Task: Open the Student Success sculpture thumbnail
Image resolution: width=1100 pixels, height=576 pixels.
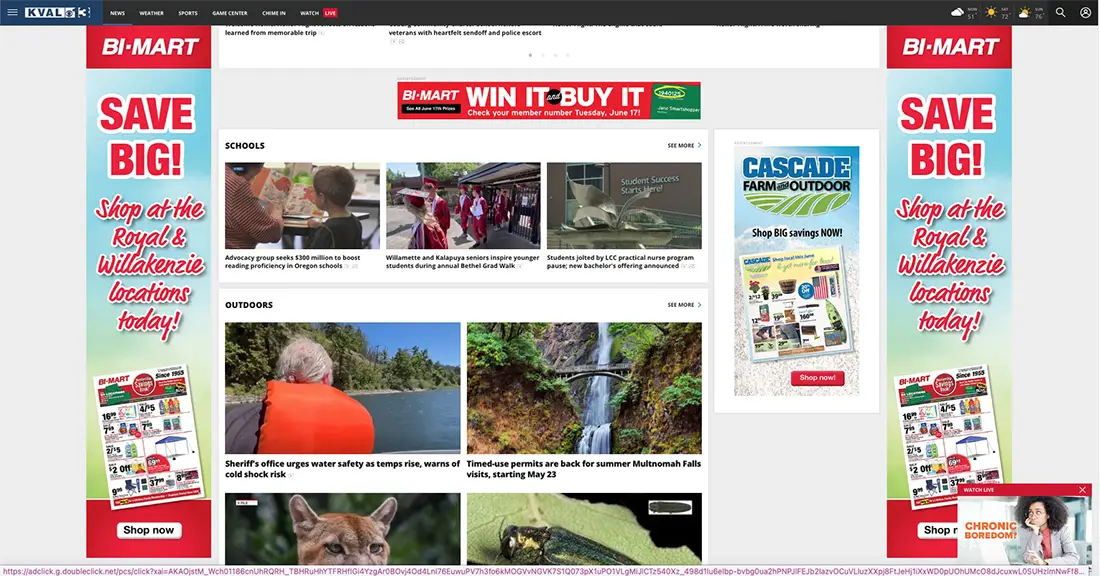Action: click(624, 206)
